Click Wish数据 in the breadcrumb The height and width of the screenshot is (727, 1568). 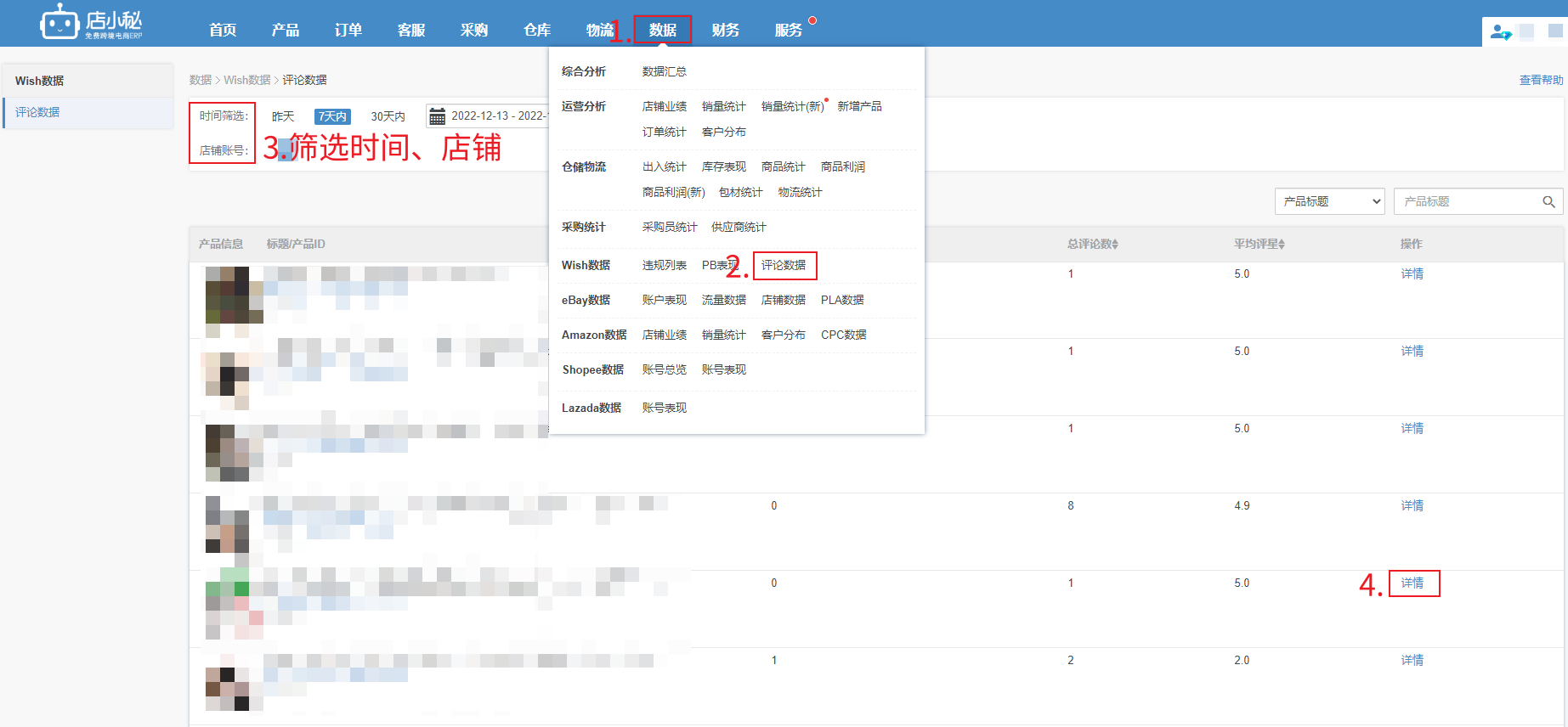247,80
